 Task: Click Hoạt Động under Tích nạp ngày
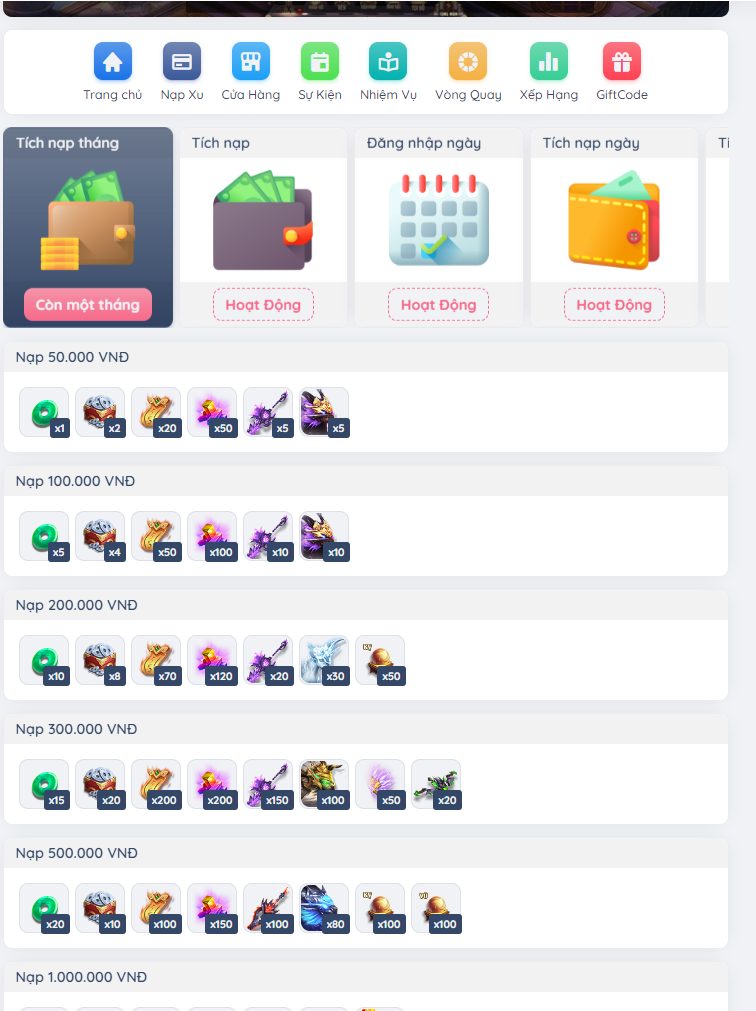click(x=614, y=304)
